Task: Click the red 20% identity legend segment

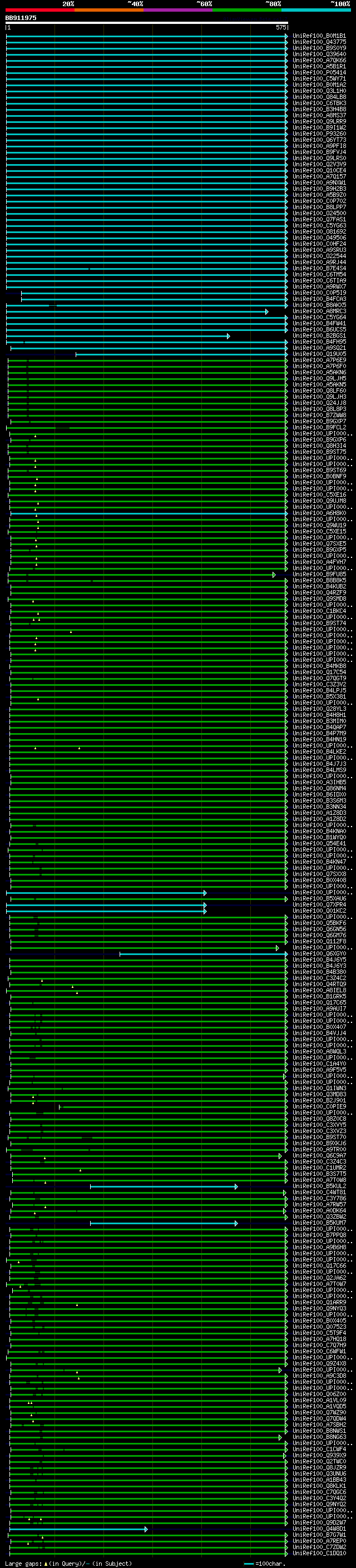Action: tap(39, 10)
